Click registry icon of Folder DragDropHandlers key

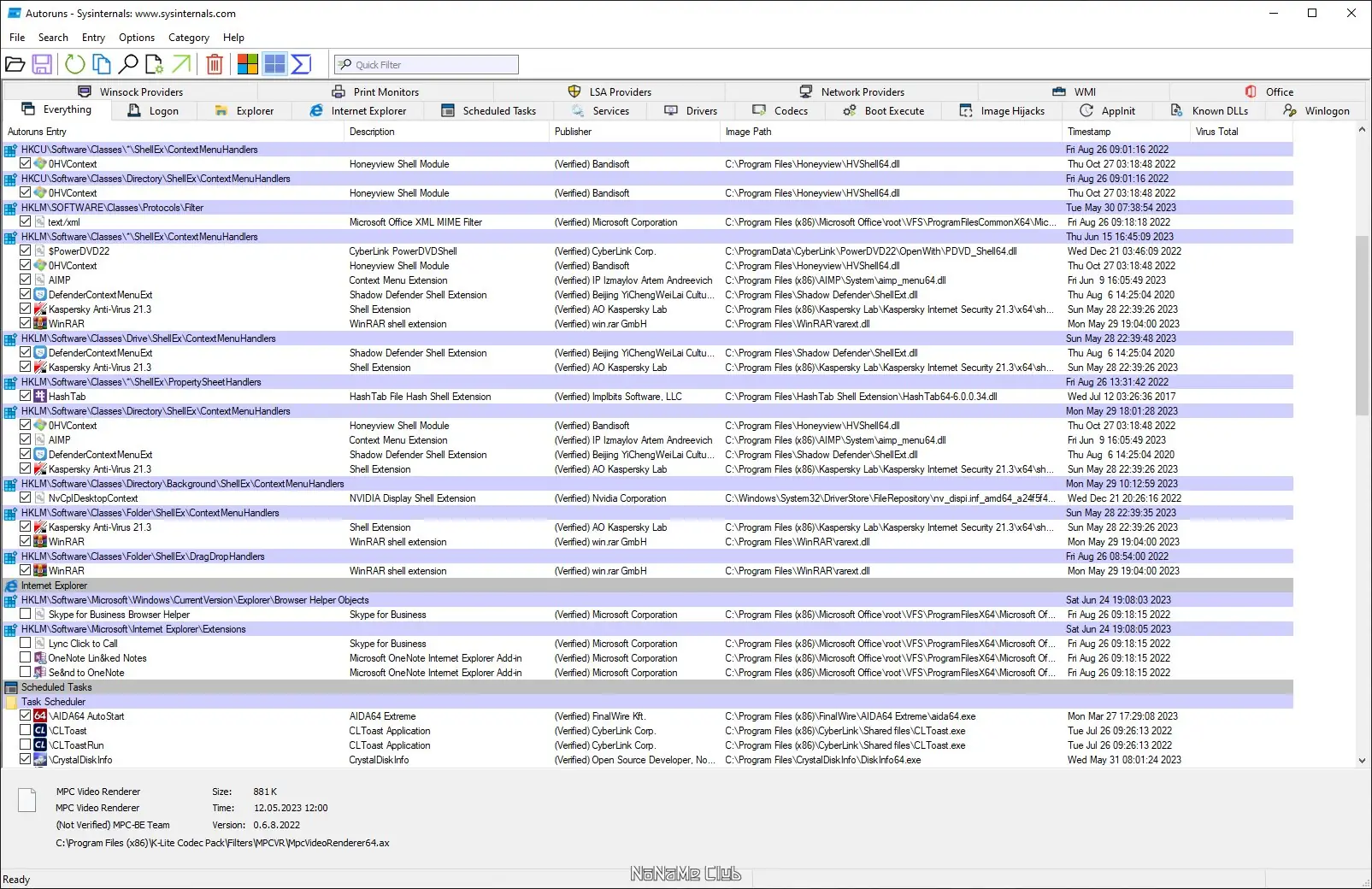pos(11,556)
